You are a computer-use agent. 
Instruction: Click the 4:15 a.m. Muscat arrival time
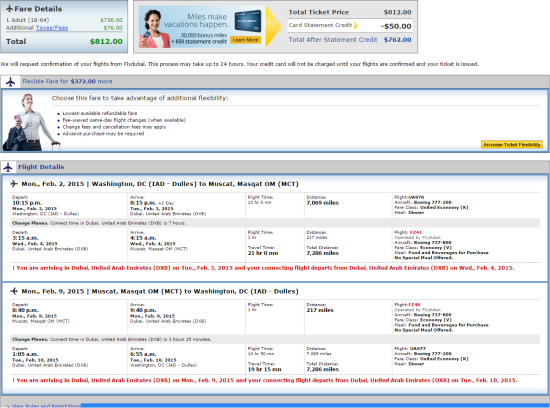(143, 238)
